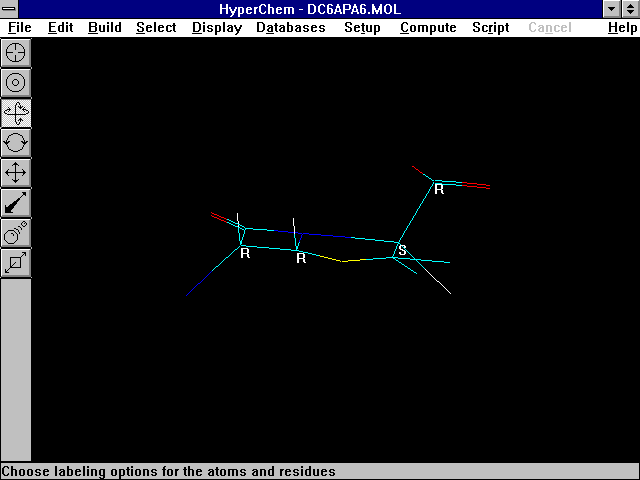Viewport: 640px width, 480px height.
Task: Open the Script menu
Action: pyautogui.click(x=490, y=27)
